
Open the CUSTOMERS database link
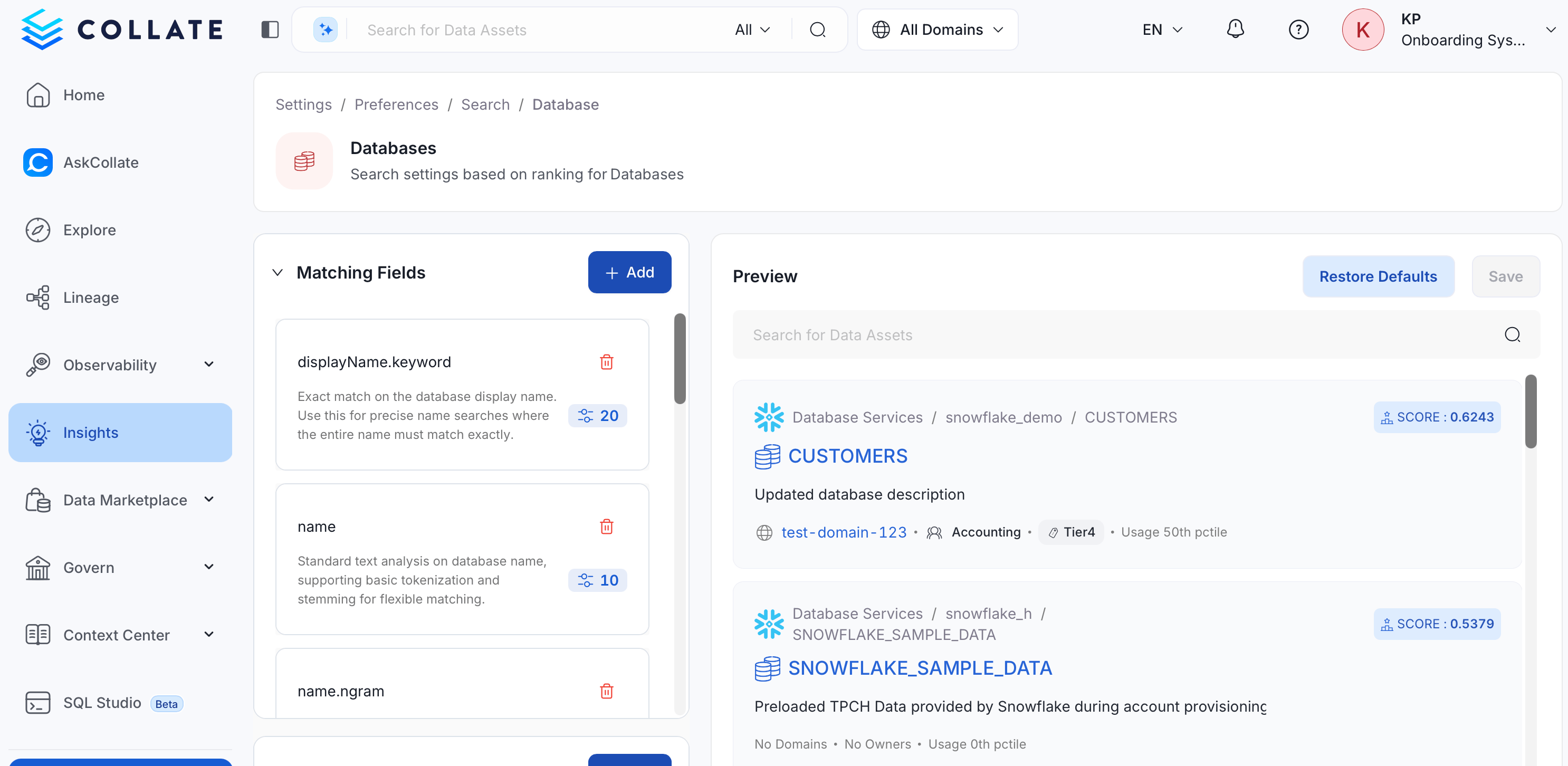(847, 456)
